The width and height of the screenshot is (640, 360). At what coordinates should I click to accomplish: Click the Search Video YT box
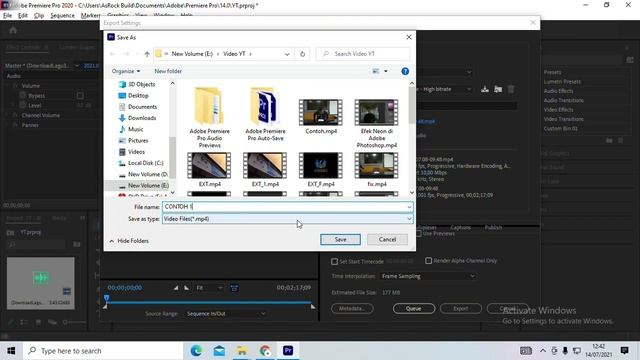pos(363,54)
